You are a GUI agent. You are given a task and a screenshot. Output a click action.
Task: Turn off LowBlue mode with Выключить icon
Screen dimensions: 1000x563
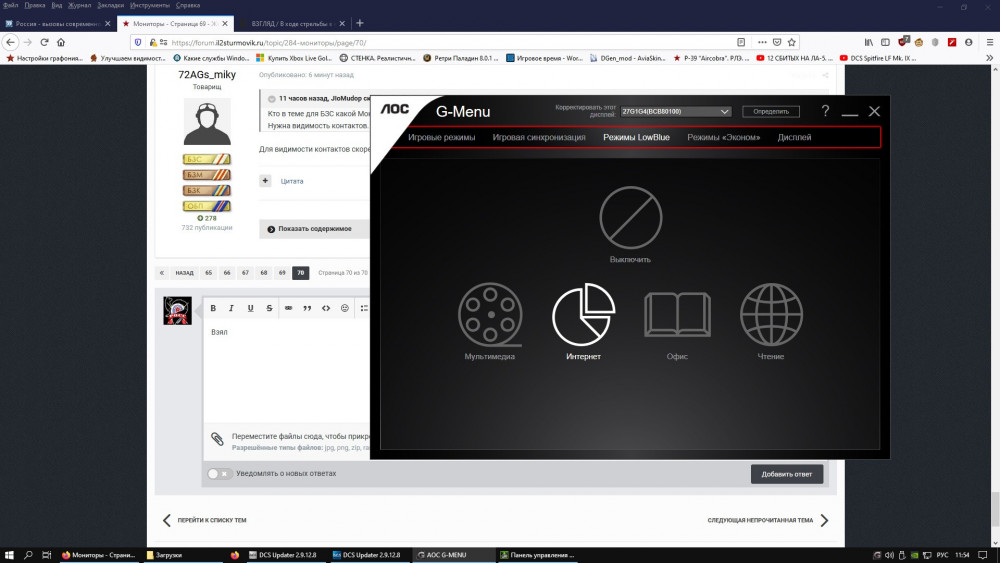[630, 217]
